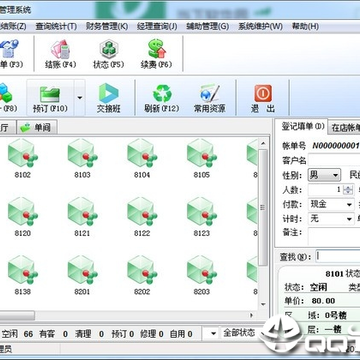
Task: Open the 经理查询(J) menu
Action: [x=157, y=26]
